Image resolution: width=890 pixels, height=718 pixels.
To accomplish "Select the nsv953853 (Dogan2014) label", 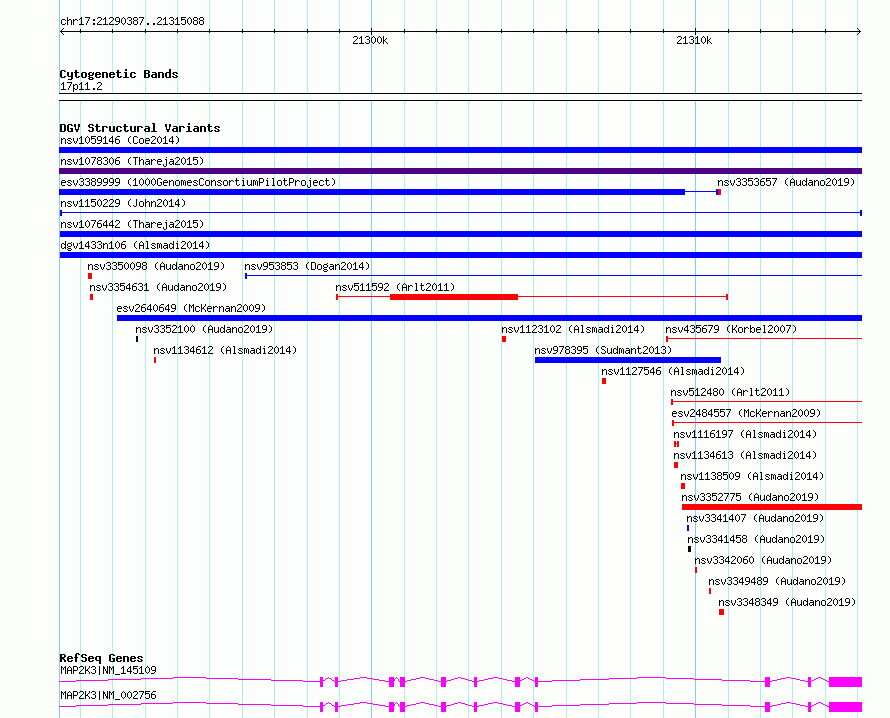I will 307,266.
